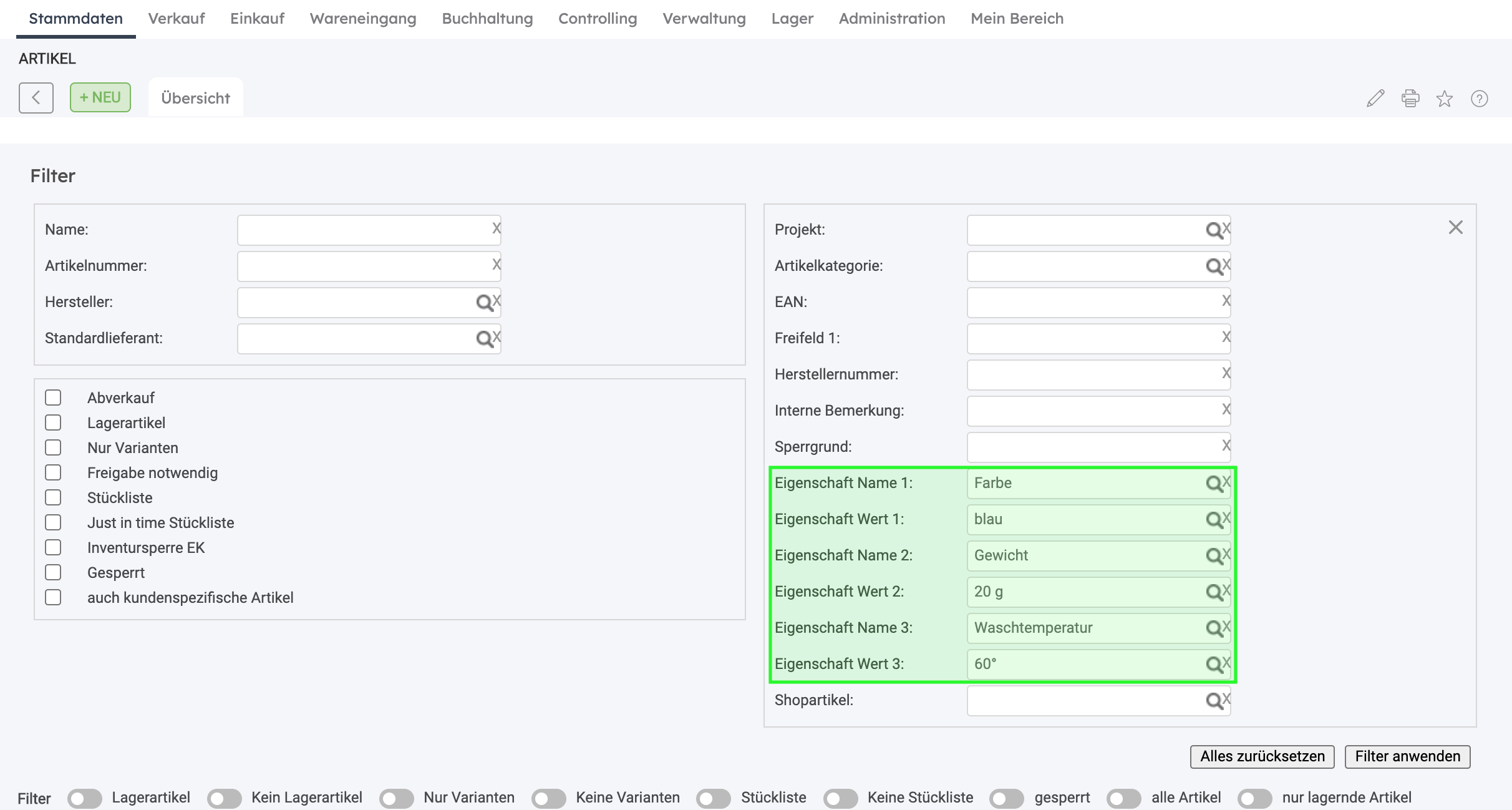Open Artikelkategorie lookup magnifier icon
Screen dimensions: 1512x810
click(x=1213, y=266)
